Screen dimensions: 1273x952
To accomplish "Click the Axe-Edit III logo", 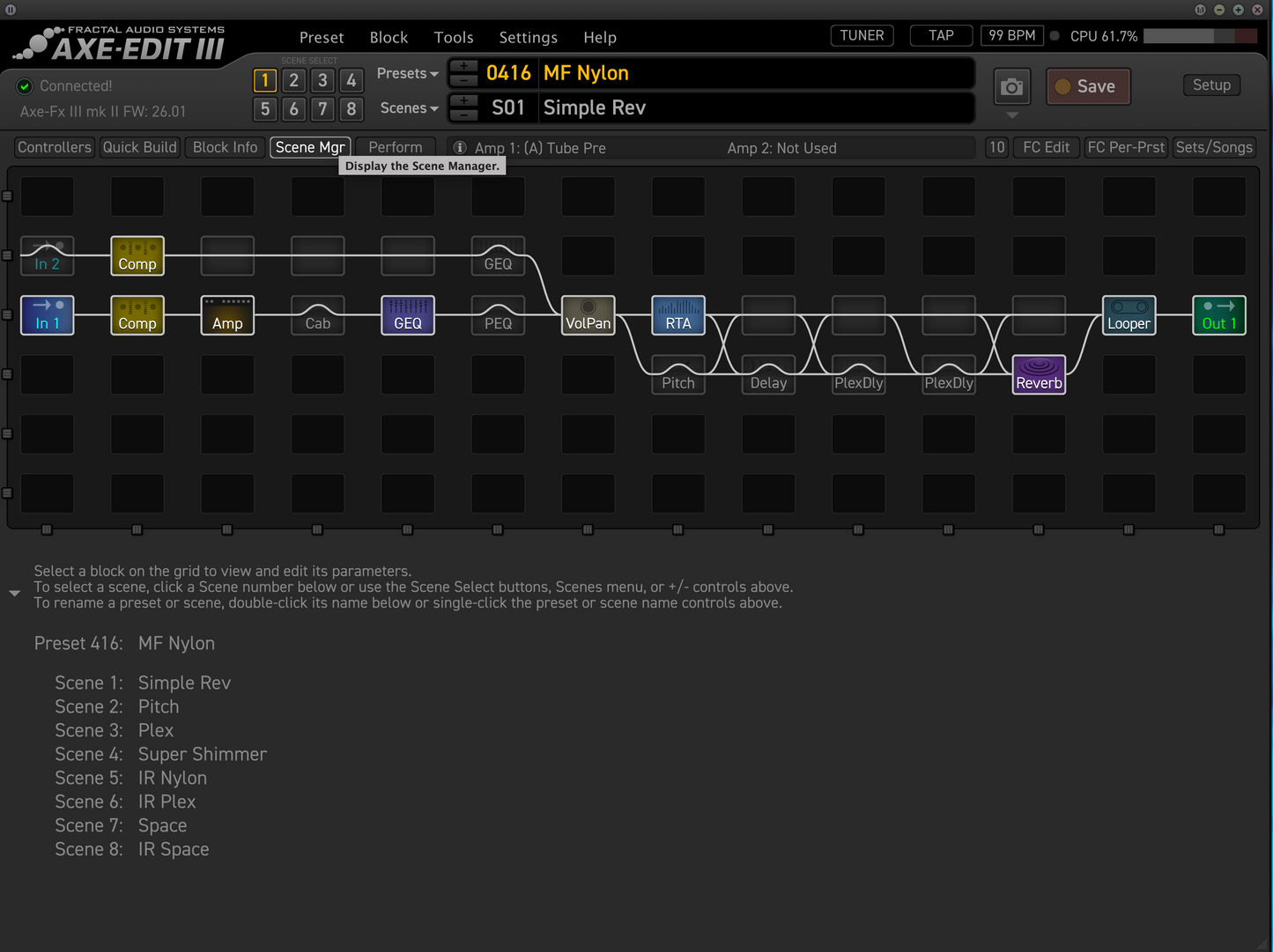I will pyautogui.click(x=121, y=43).
